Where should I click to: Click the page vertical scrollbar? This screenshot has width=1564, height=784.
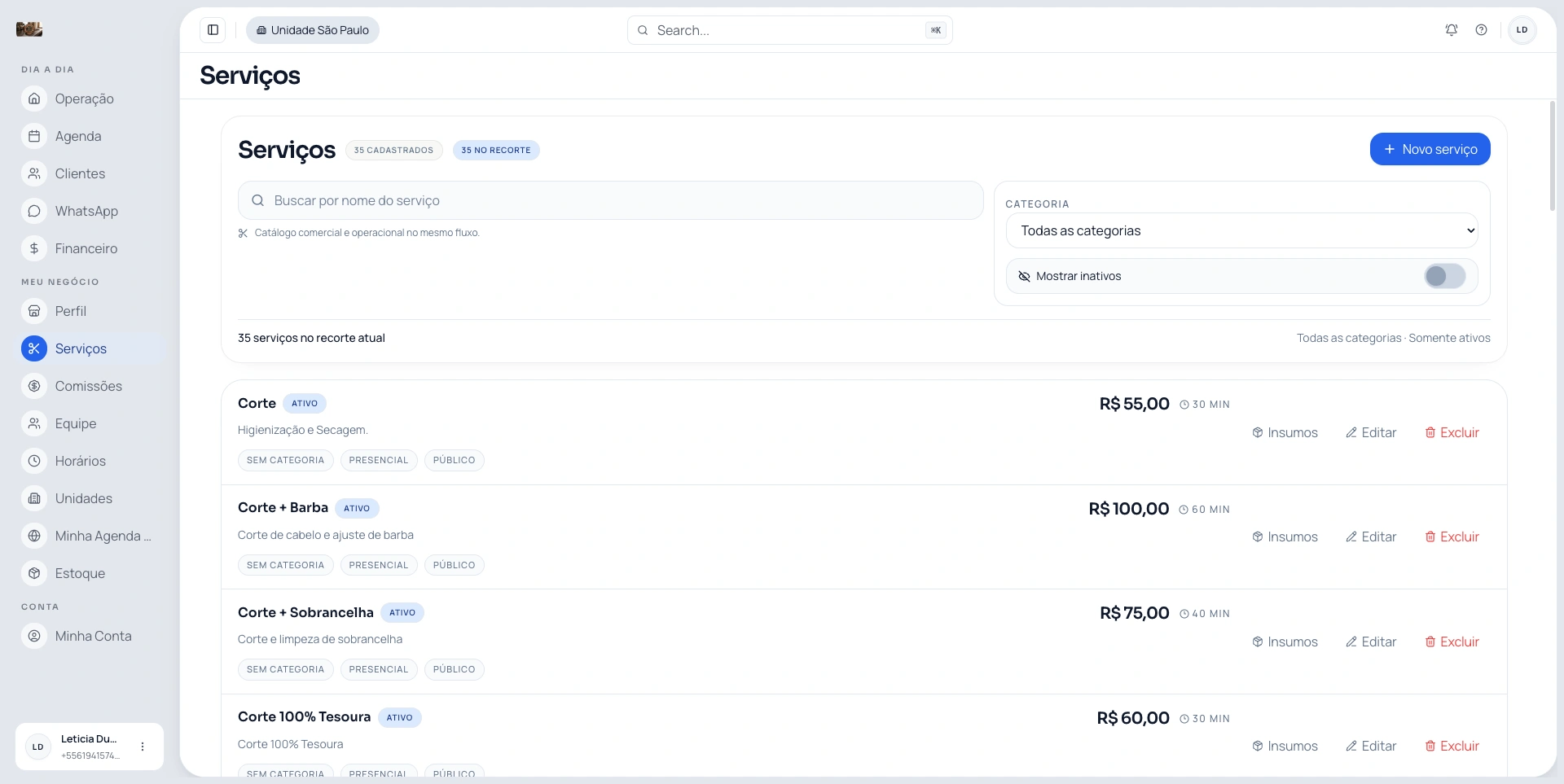1552,155
